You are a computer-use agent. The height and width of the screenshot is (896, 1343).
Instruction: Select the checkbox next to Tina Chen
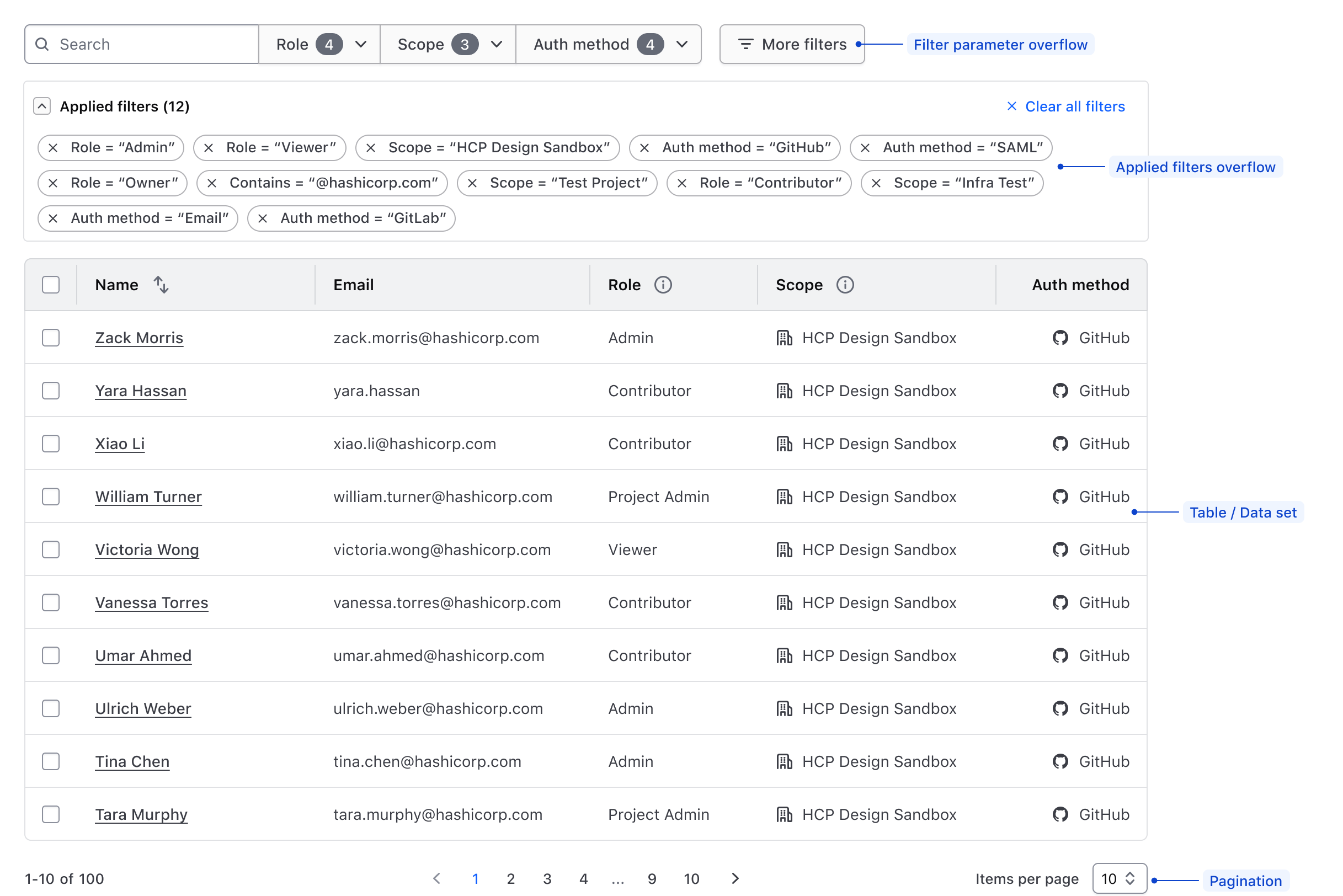coord(50,761)
